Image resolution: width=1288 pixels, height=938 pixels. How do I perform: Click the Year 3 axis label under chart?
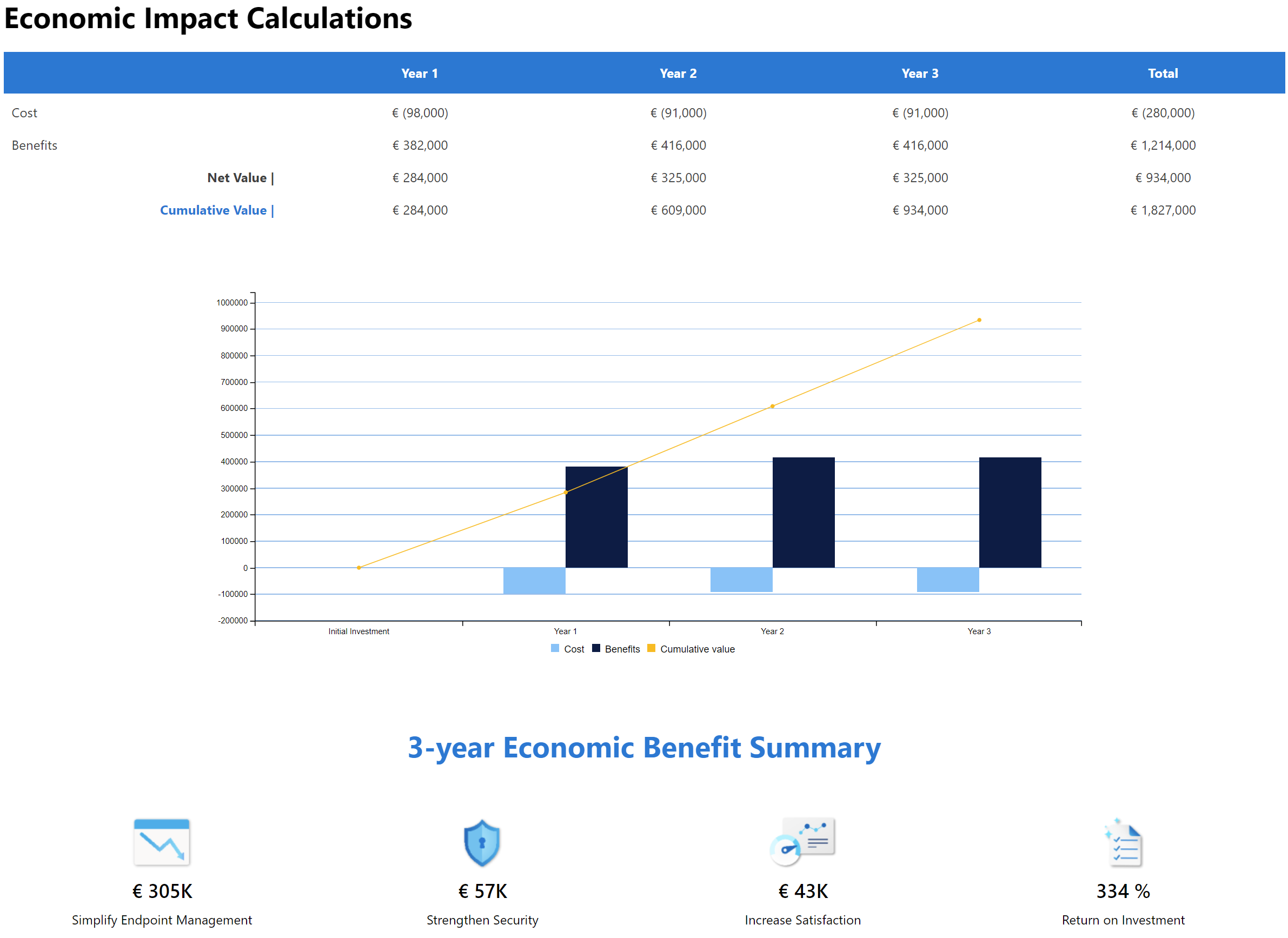tap(979, 631)
